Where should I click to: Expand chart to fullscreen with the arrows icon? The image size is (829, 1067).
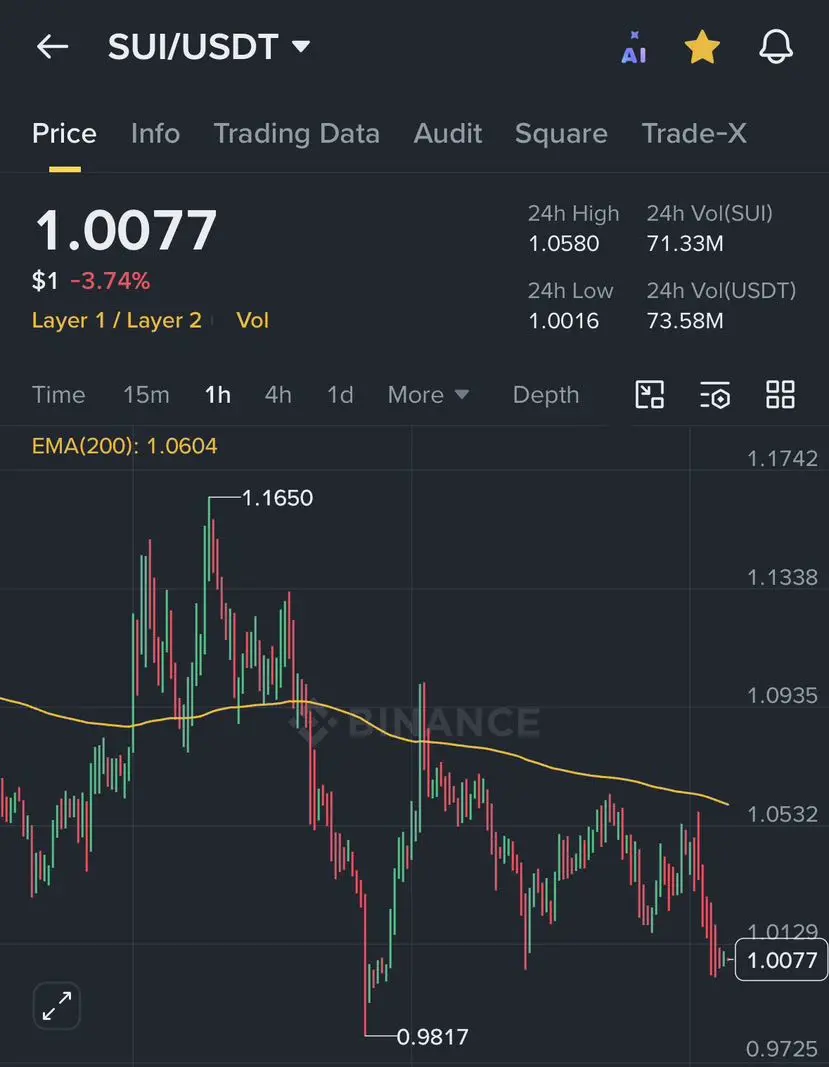point(56,1006)
